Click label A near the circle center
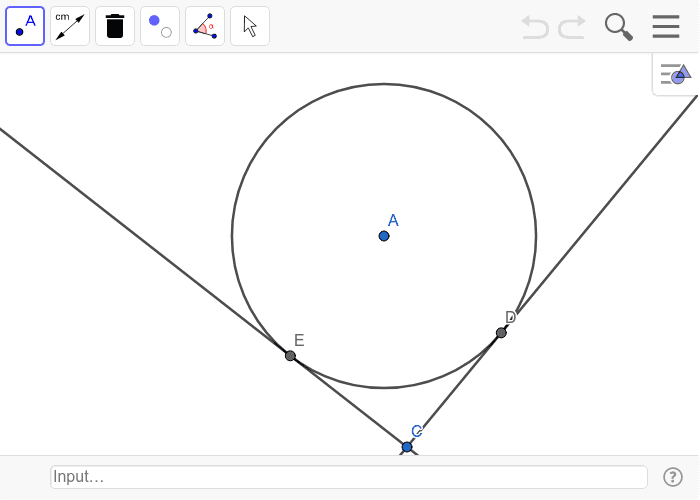 tap(393, 220)
